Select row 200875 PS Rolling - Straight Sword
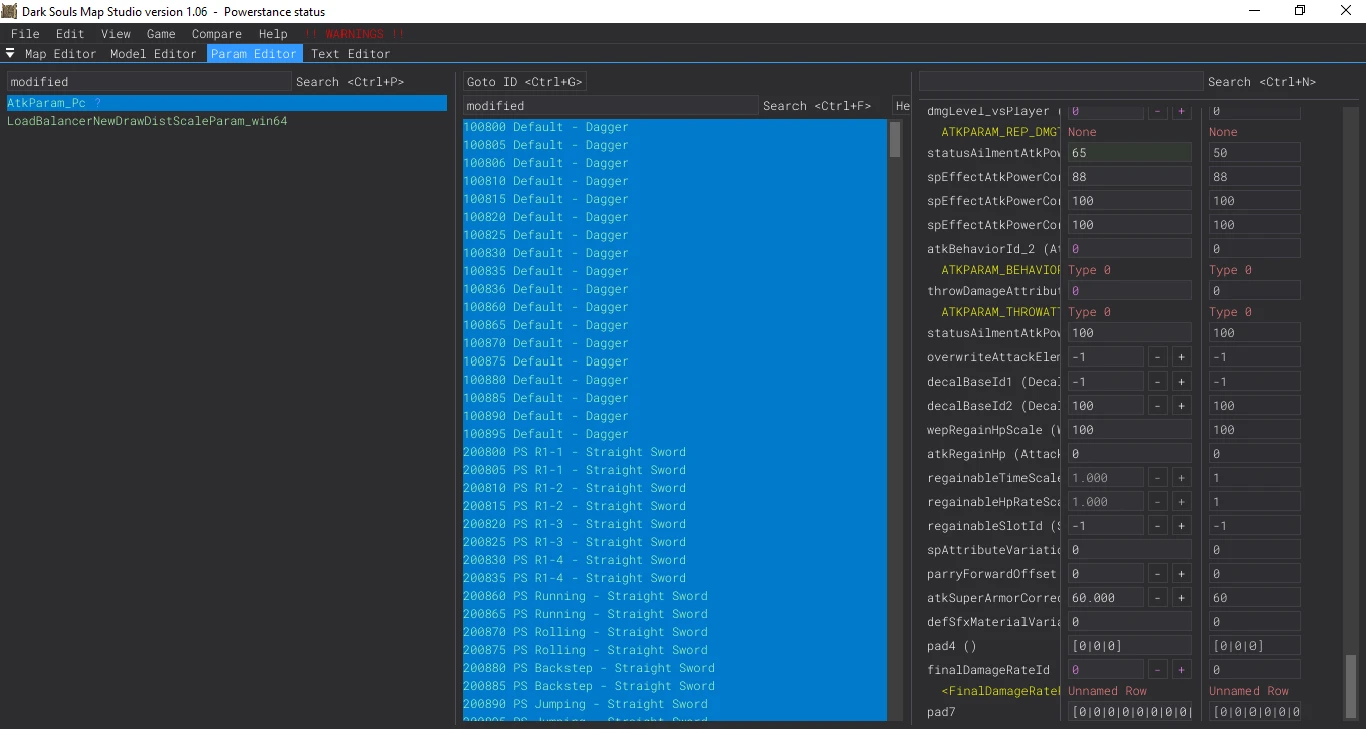Screen dimensions: 1366x729 (675, 650)
